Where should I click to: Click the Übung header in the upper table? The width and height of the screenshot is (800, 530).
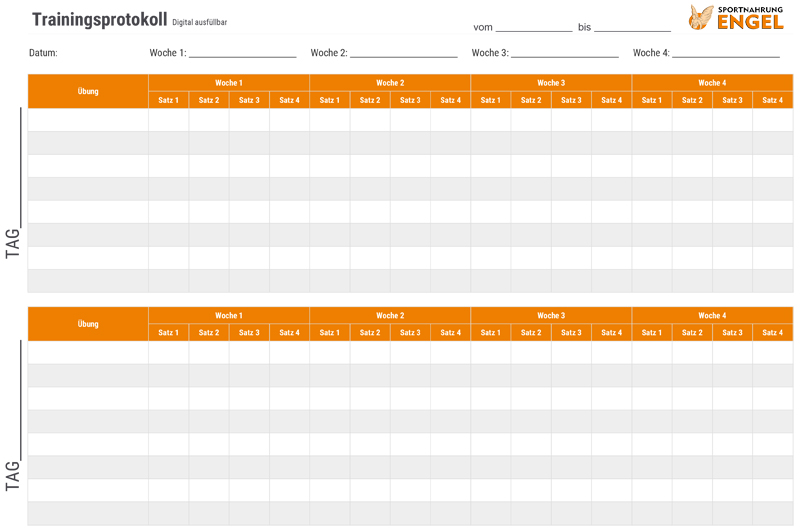coord(88,91)
